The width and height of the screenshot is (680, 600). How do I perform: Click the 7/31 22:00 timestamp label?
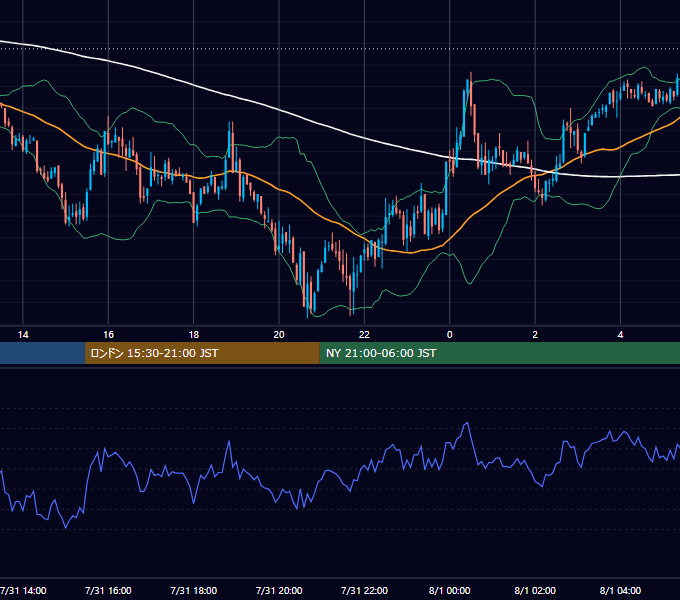(x=364, y=590)
